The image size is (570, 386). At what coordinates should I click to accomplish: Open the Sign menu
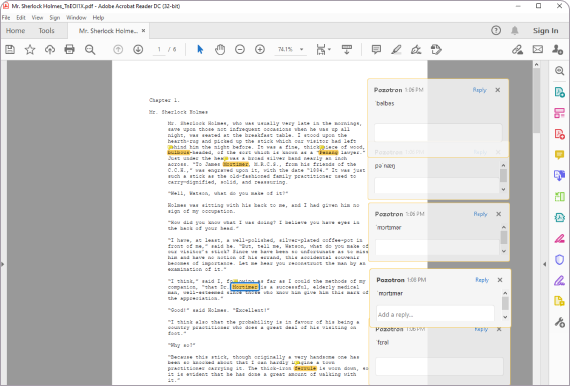click(55, 17)
